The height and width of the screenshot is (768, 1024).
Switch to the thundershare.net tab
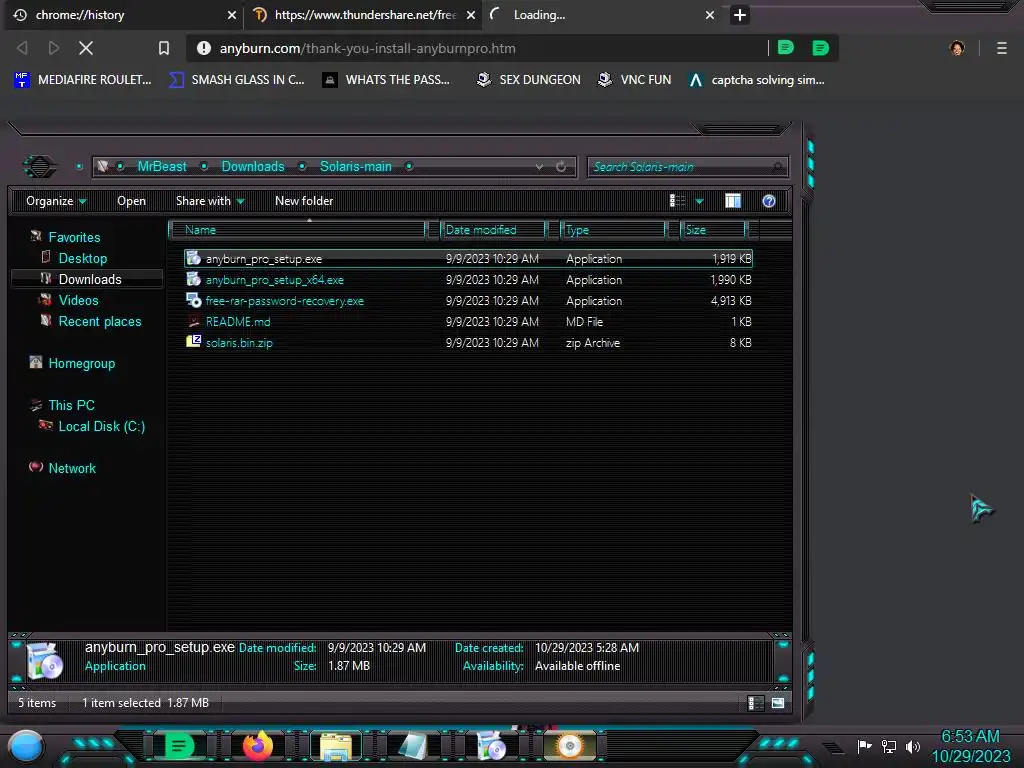(x=364, y=15)
